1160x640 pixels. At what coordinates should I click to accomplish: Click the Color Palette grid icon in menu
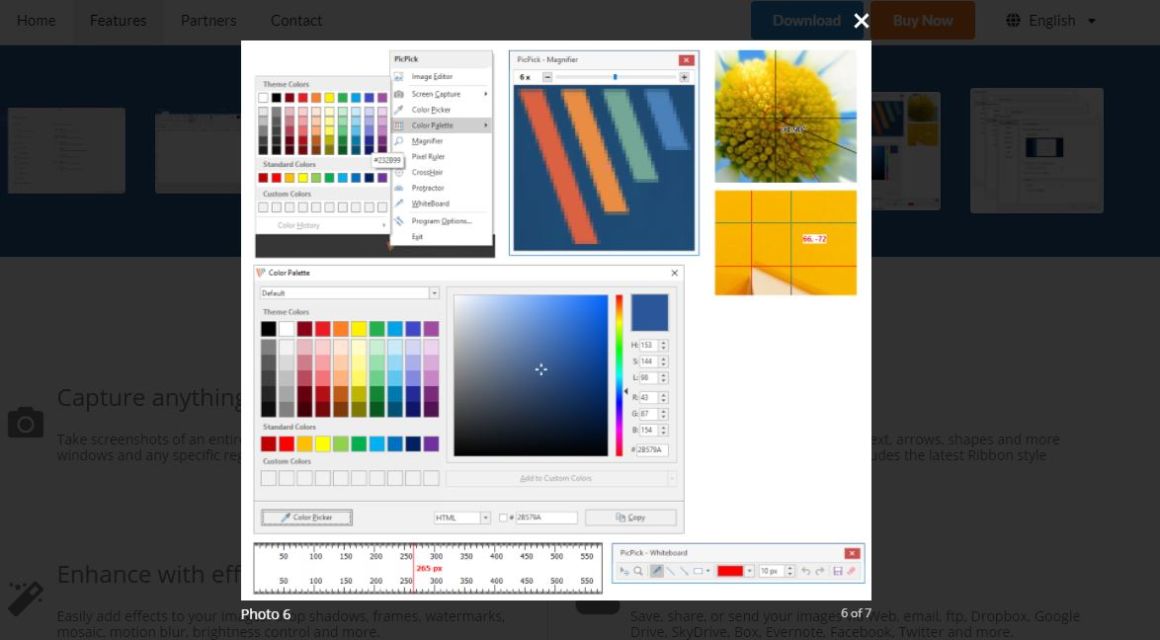399,126
